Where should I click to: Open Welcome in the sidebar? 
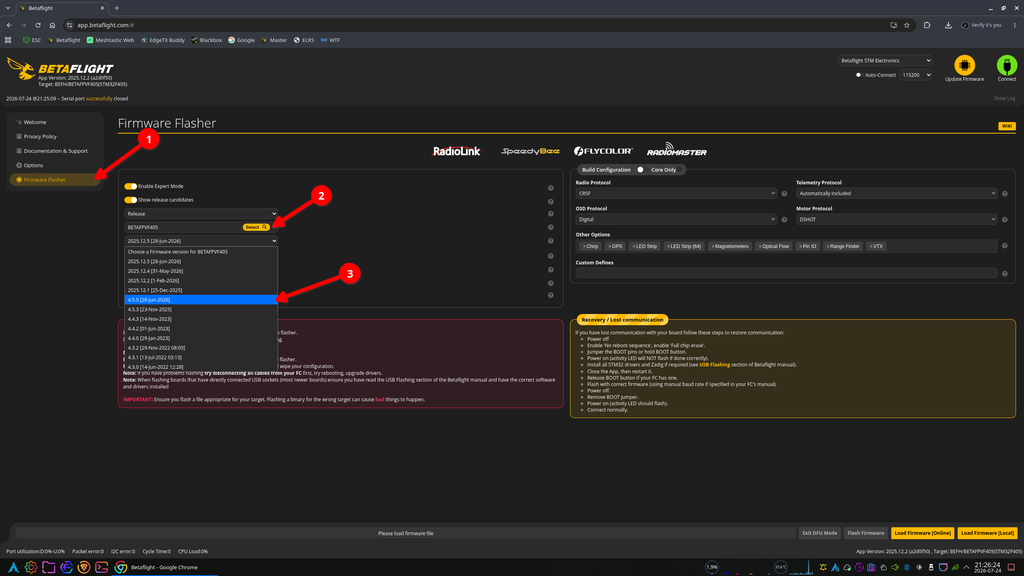56,122
